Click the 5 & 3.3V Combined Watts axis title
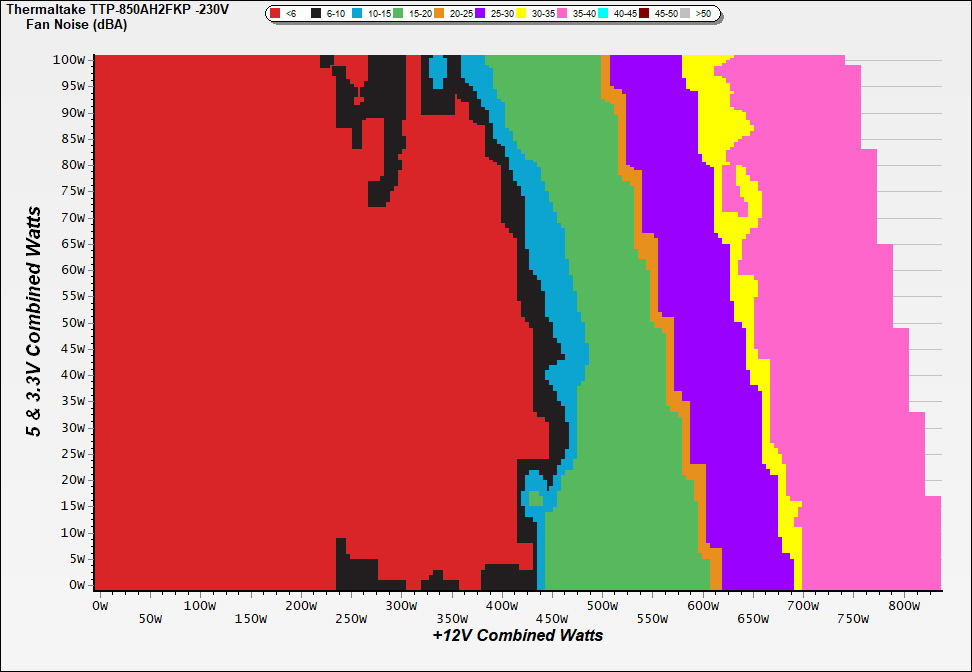This screenshot has width=972, height=672. (x=35, y=322)
